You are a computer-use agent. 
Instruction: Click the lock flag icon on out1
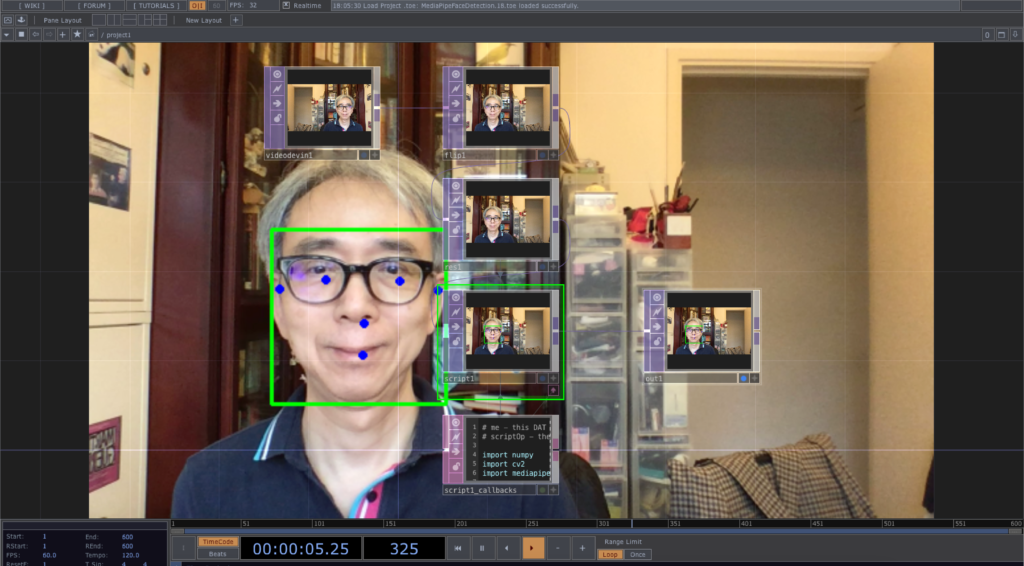coord(656,341)
